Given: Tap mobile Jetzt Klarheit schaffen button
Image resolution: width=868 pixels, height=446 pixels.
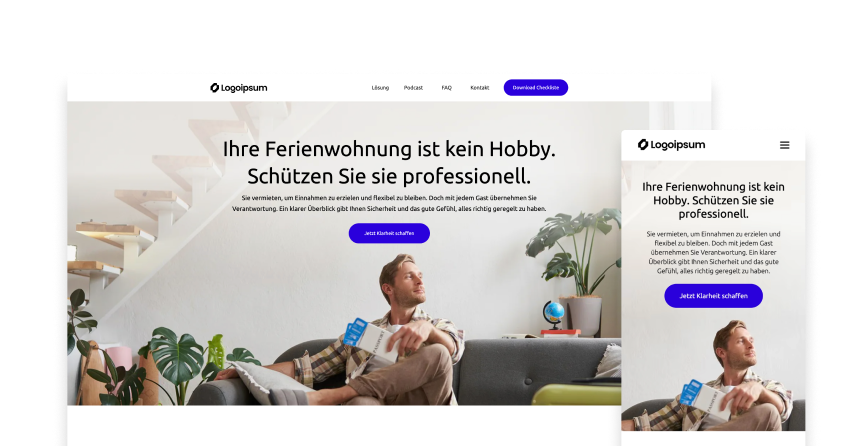Looking at the screenshot, I should point(714,296).
